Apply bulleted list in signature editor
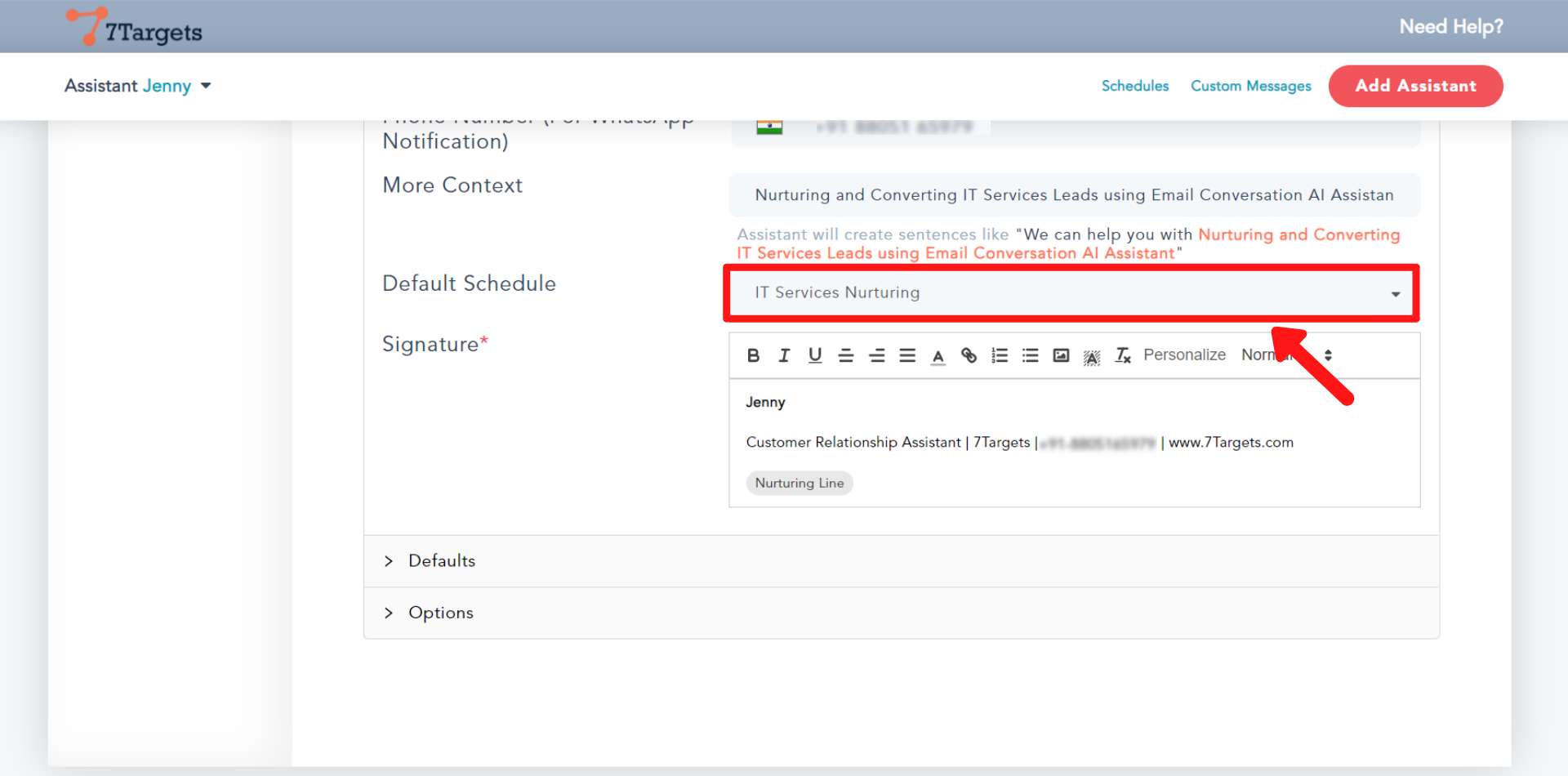1568x776 pixels. click(1030, 355)
